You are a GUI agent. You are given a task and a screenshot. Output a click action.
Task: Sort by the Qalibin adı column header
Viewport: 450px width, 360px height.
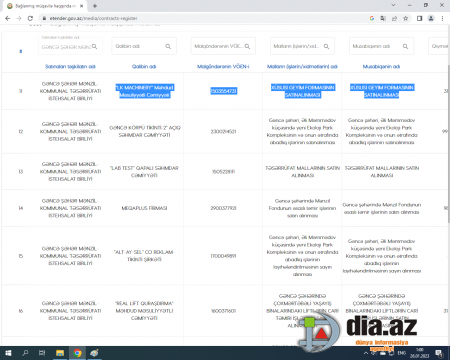(144, 66)
